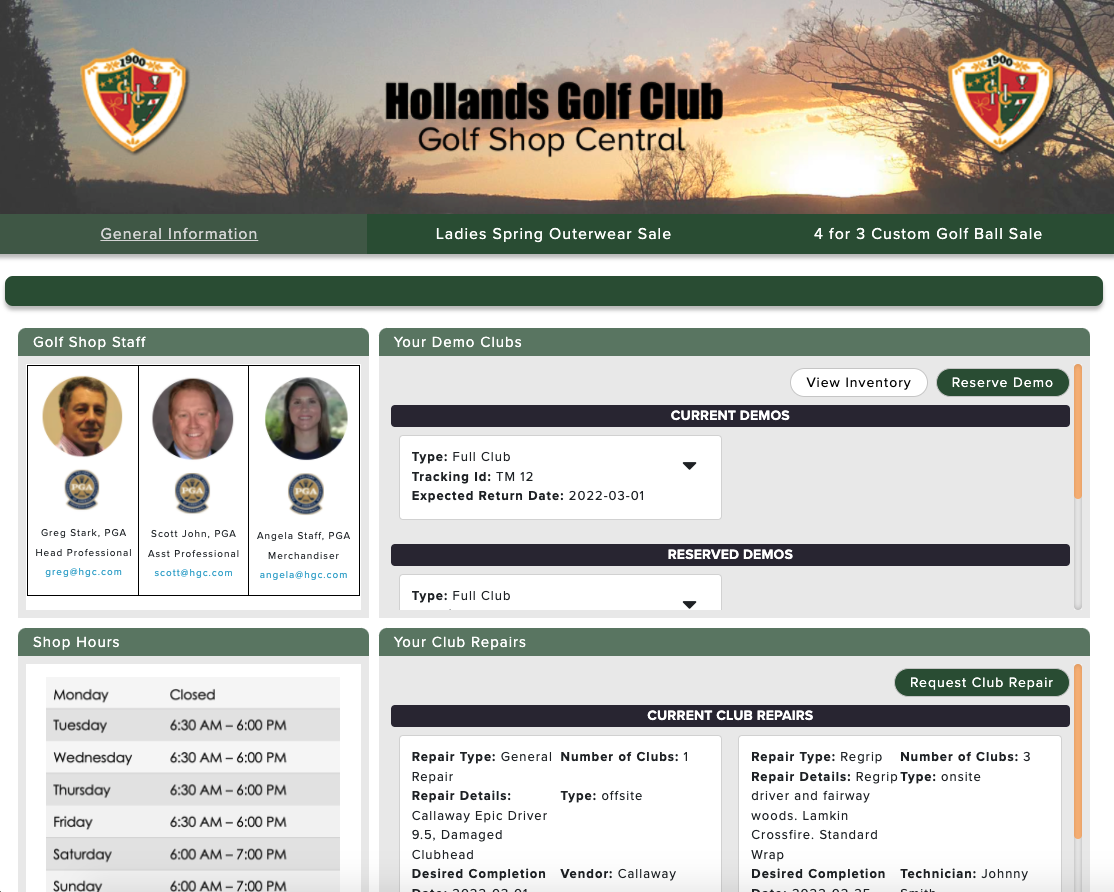
Task: Select the Thursday hours row
Action: click(x=193, y=790)
